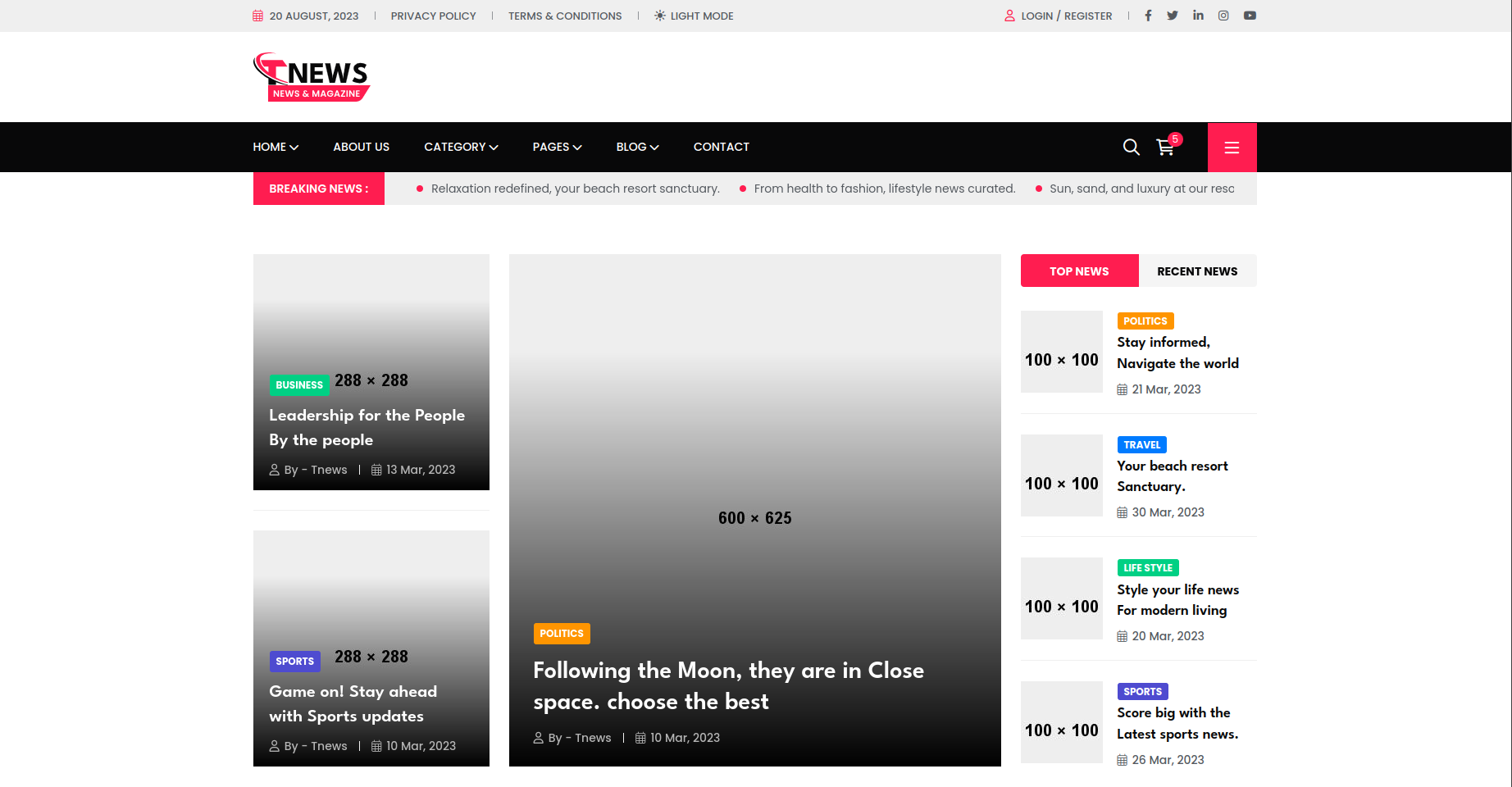Expand the Blog dropdown menu
This screenshot has width=1512, height=787.
(637, 147)
